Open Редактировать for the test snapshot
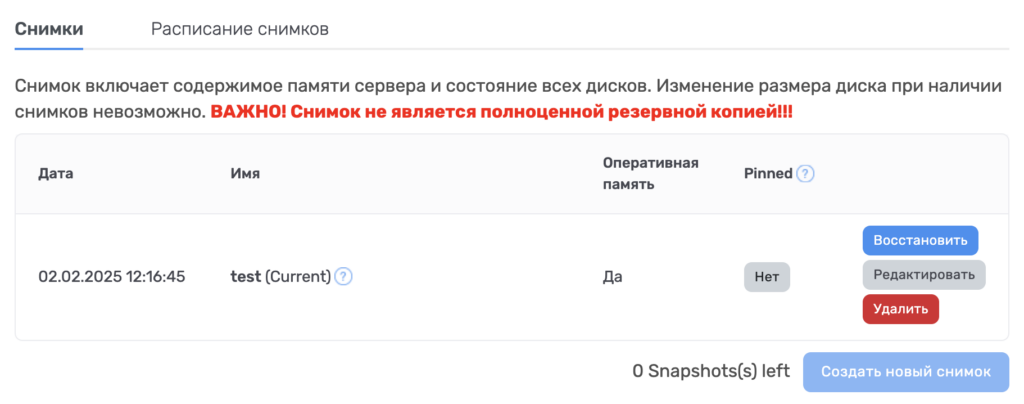The image size is (1024, 404). point(924,274)
